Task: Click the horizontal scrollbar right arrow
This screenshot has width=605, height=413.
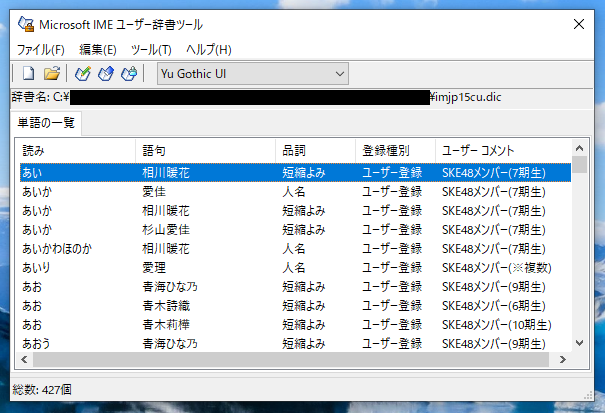Action: (x=563, y=360)
